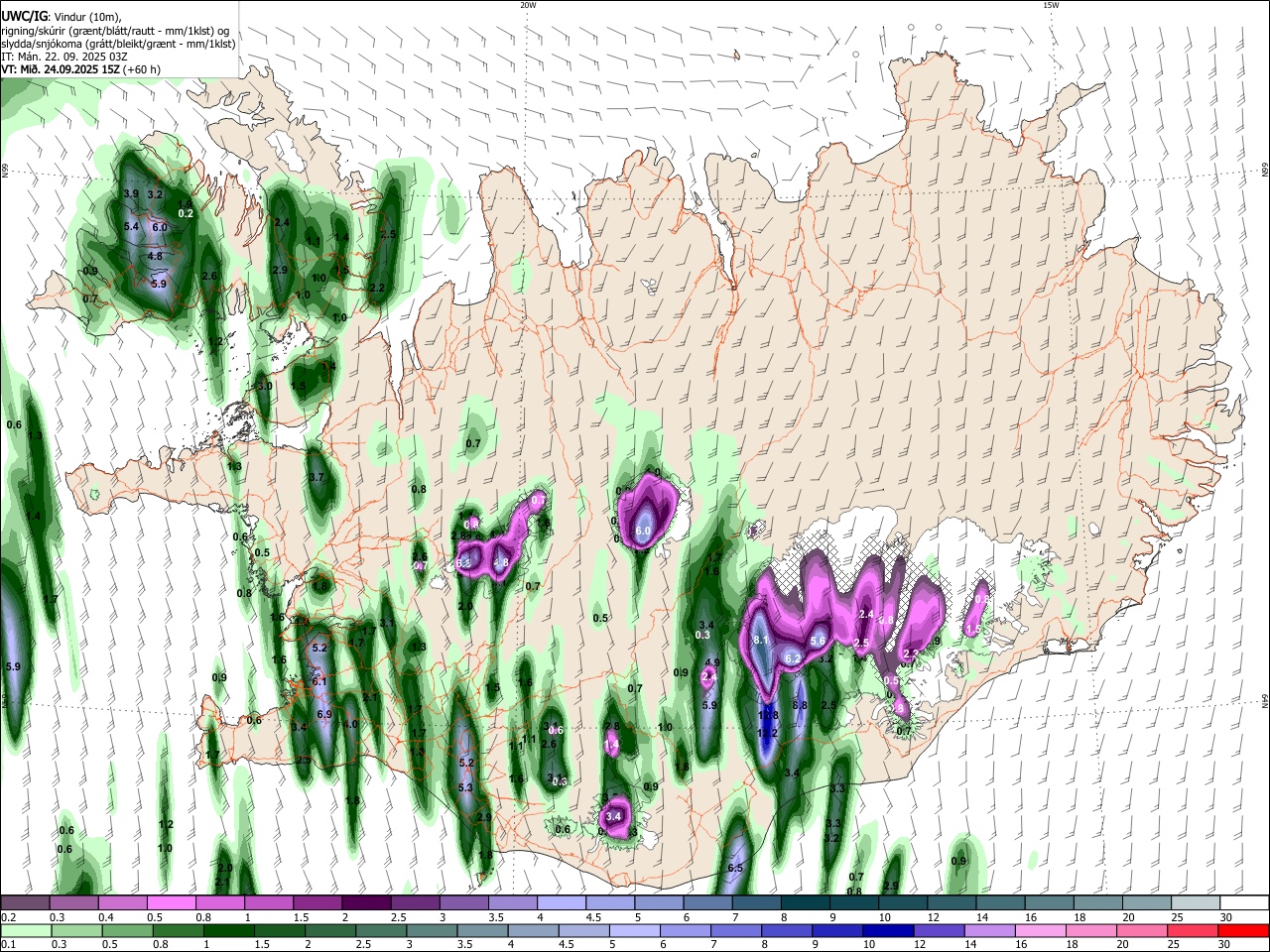Click the '0.2' label under the snow legend
Image resolution: width=1270 pixels, height=952 pixels.
click(x=8, y=917)
